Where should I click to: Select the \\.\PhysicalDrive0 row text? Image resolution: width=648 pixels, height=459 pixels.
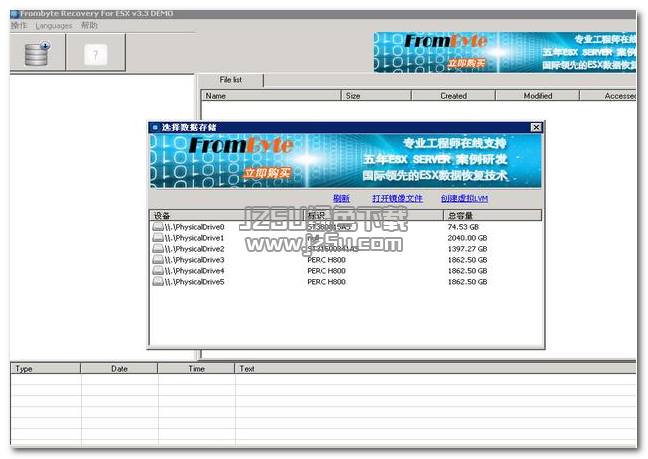coord(194,227)
